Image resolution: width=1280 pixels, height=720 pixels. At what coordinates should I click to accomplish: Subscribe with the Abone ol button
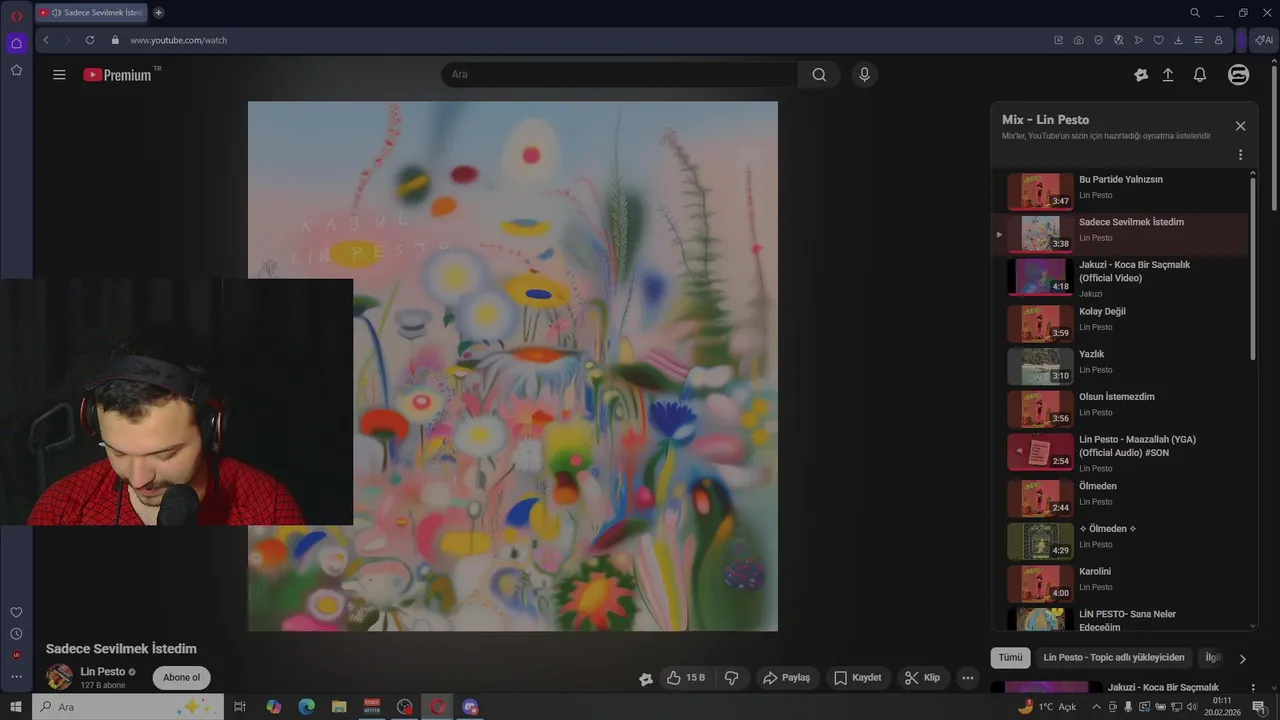point(181,678)
